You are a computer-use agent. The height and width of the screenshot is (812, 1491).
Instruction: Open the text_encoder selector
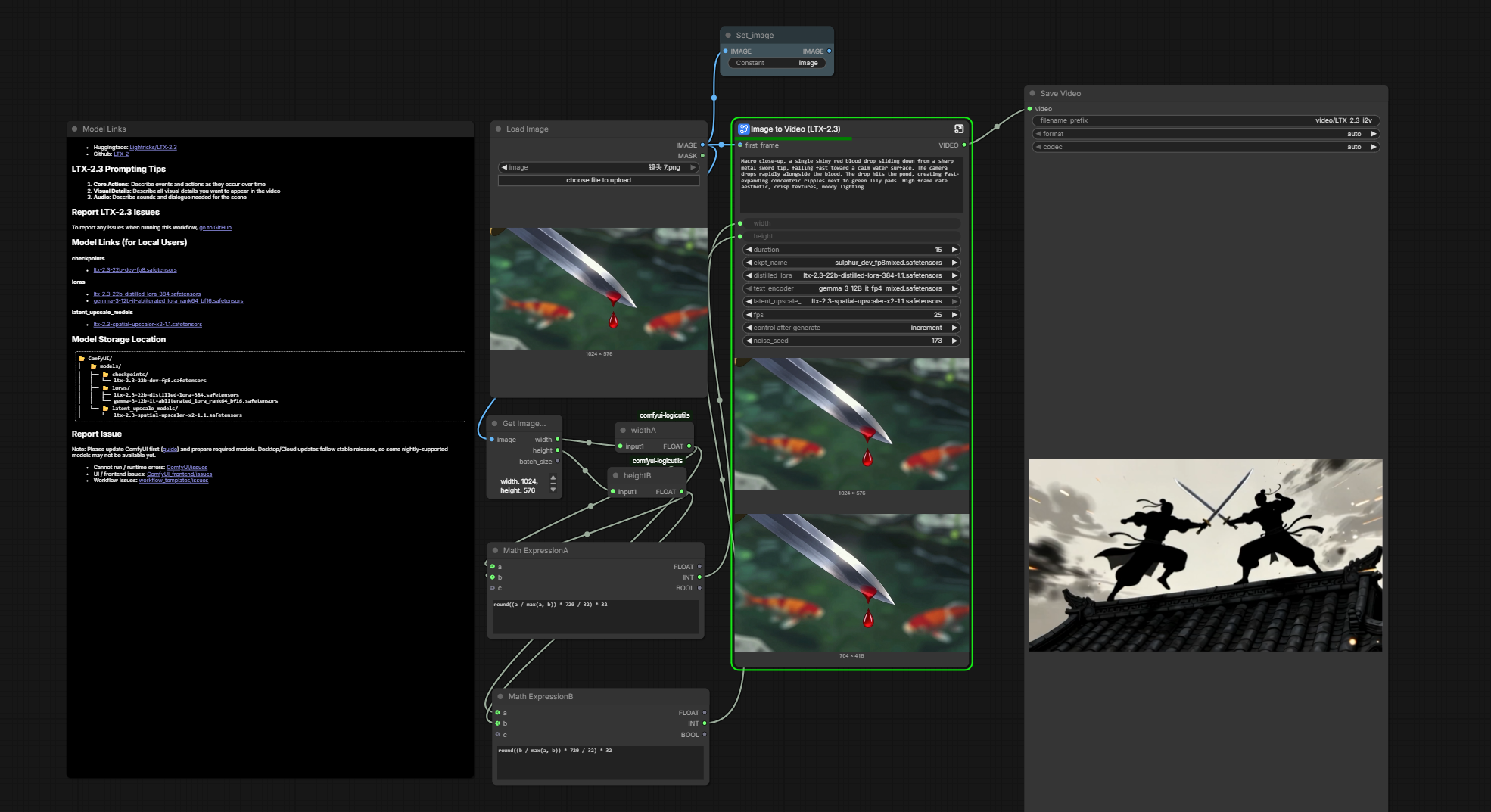click(x=851, y=288)
